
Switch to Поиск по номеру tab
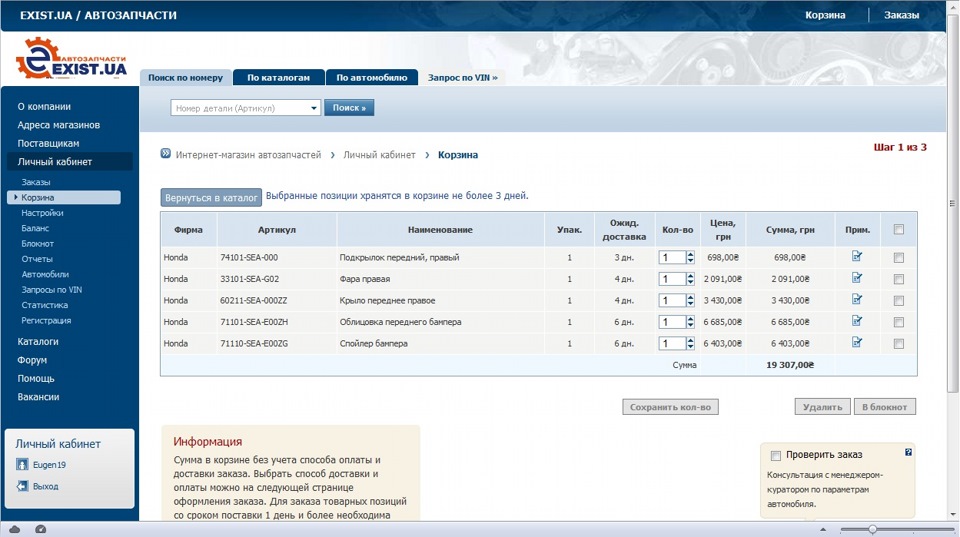186,78
